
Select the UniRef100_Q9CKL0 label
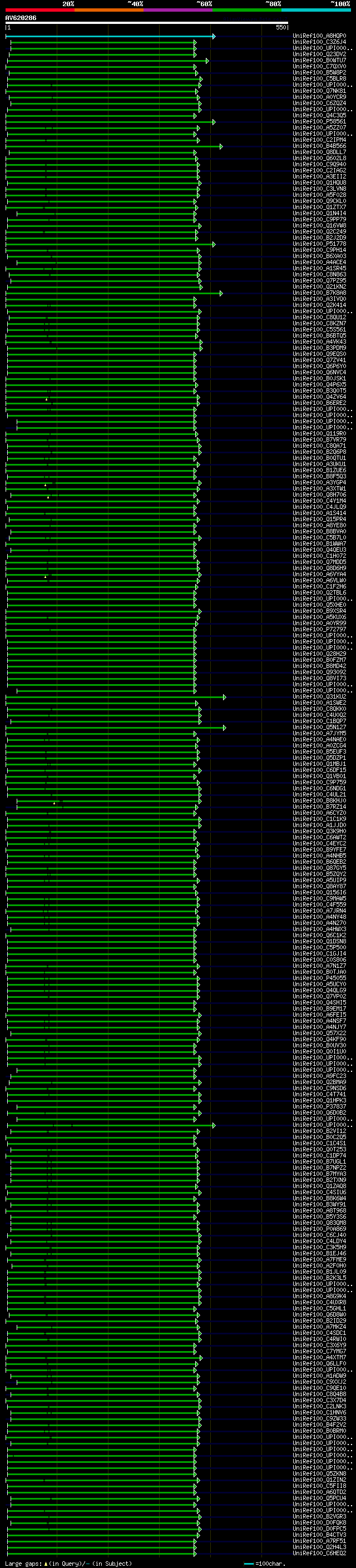[x=319, y=201]
